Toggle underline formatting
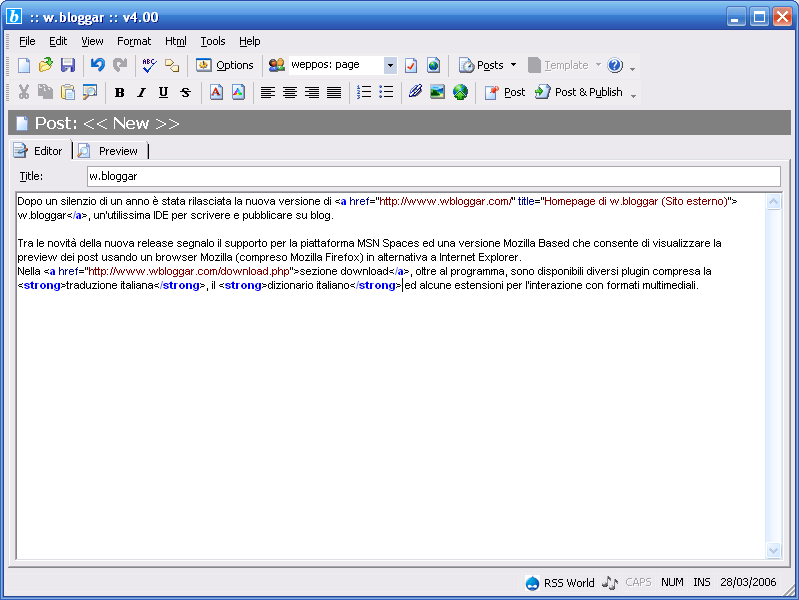The image size is (799, 600). click(x=164, y=92)
